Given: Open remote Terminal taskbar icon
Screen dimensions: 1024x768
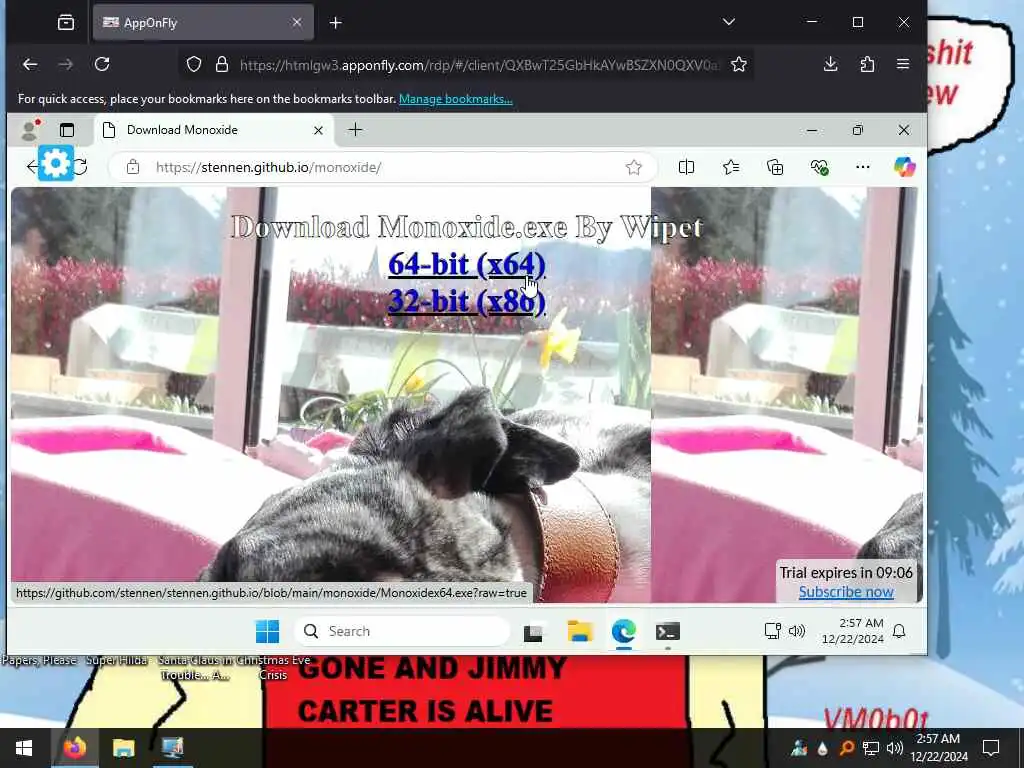Looking at the screenshot, I should (x=667, y=632).
